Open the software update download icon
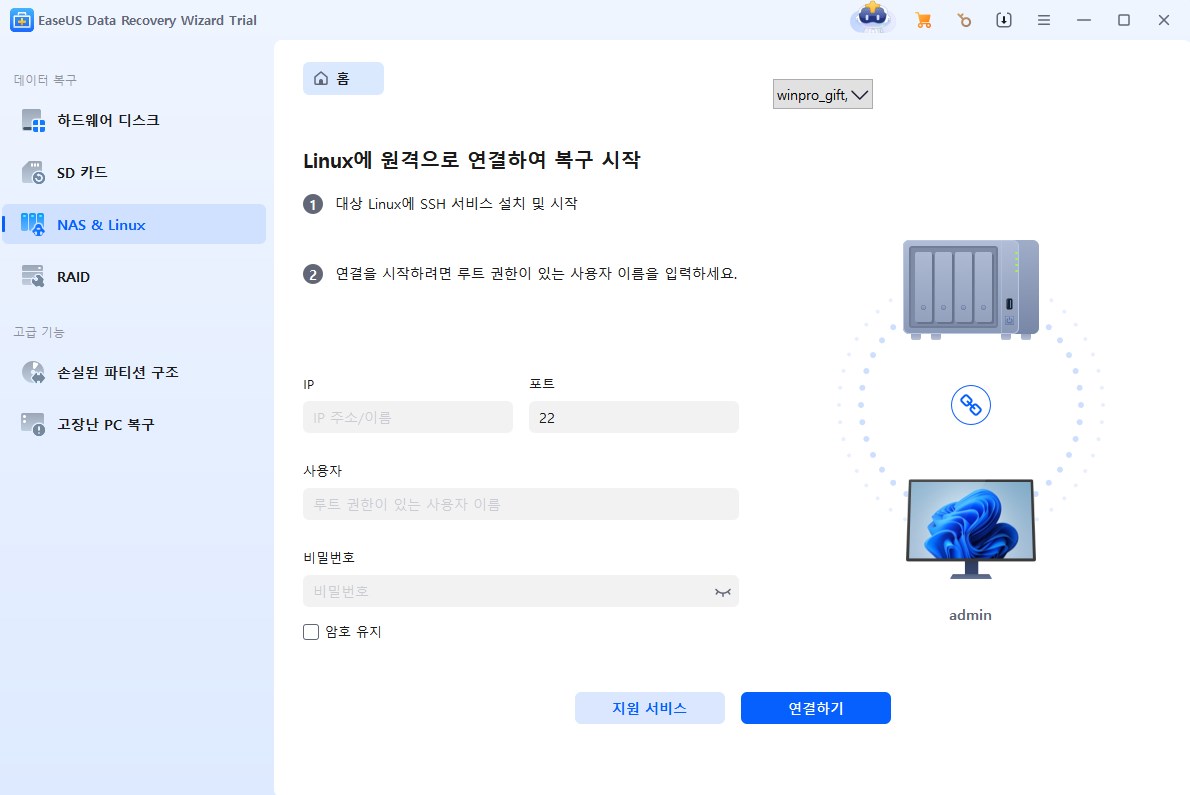The width and height of the screenshot is (1190, 795). click(x=1003, y=19)
